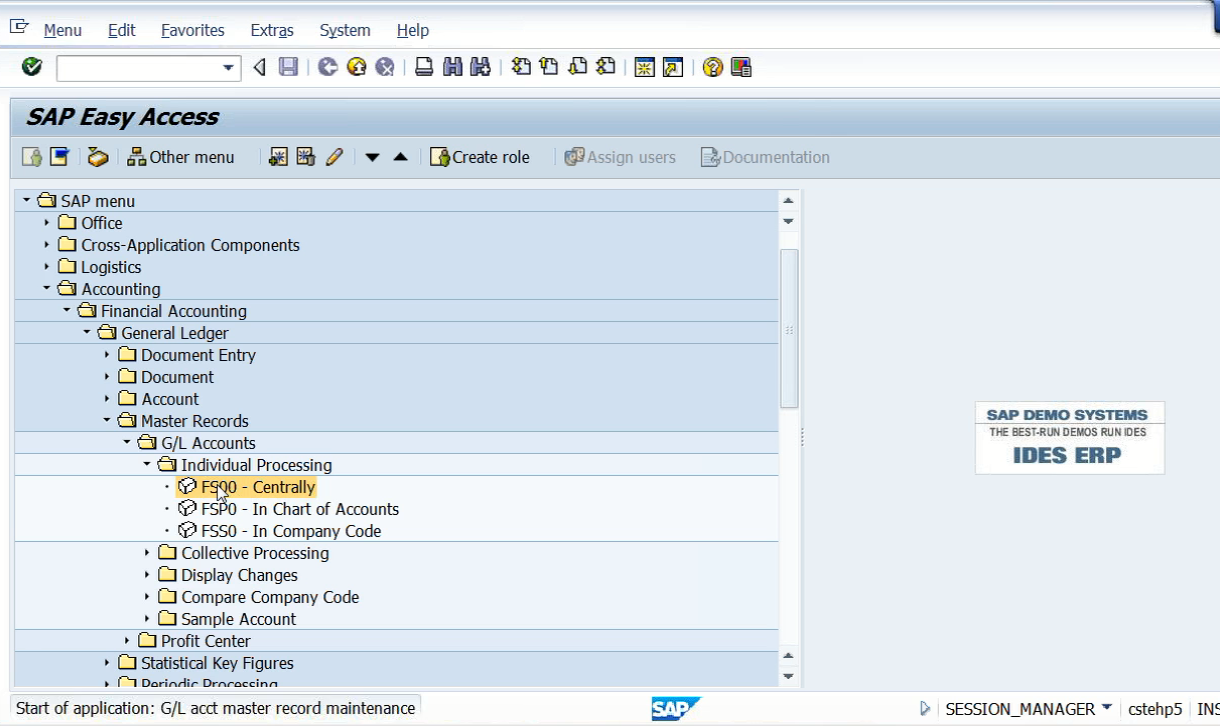The image size is (1220, 726).
Task: Open the Extras menu
Action: click(x=271, y=30)
